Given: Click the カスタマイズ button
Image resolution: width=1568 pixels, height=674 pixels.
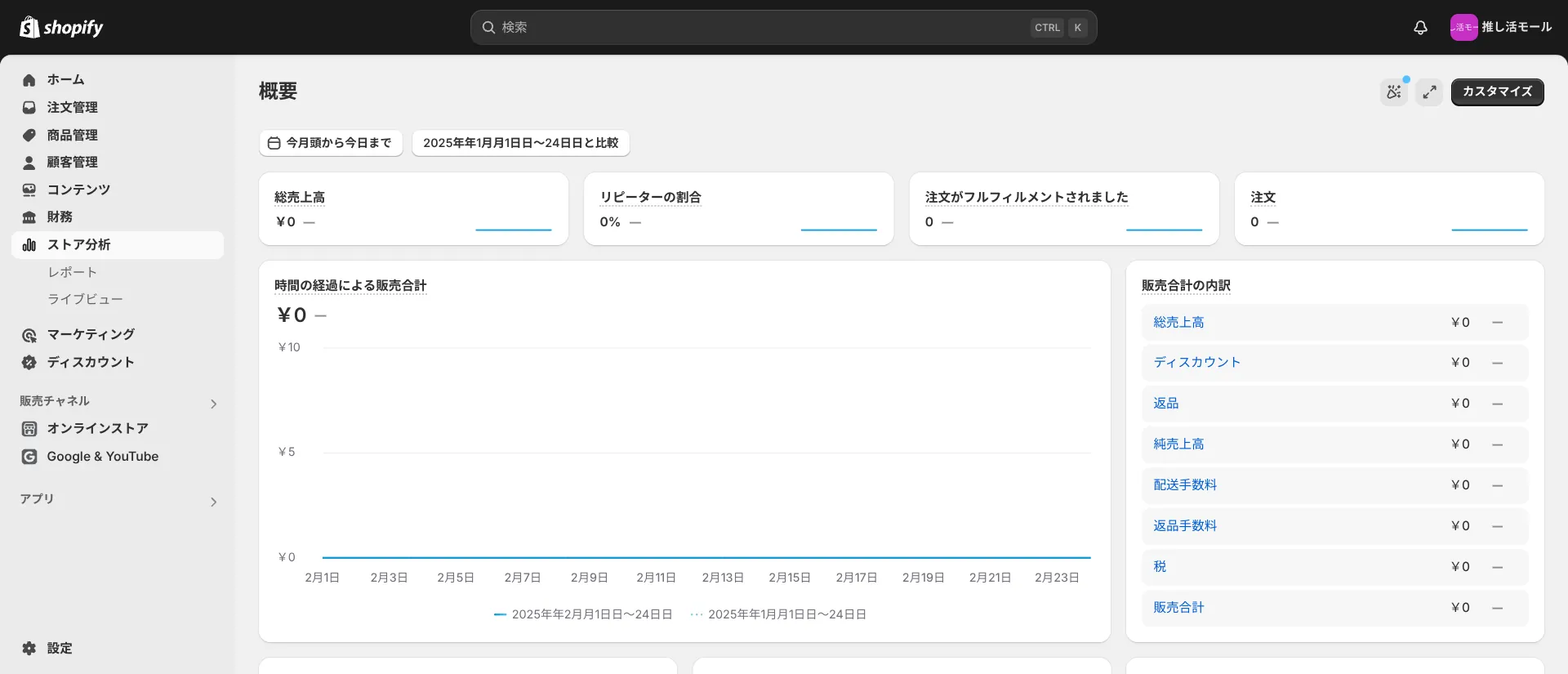Looking at the screenshot, I should (x=1497, y=92).
